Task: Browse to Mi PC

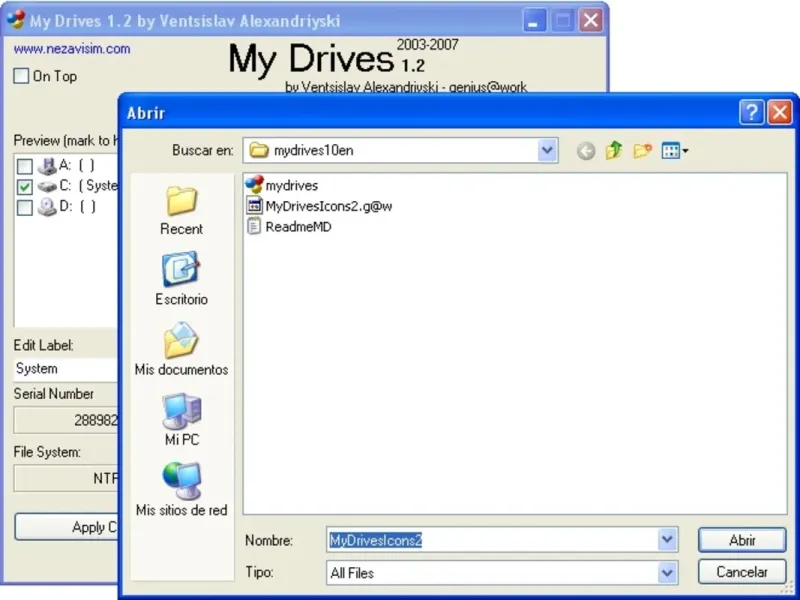Action: (182, 419)
